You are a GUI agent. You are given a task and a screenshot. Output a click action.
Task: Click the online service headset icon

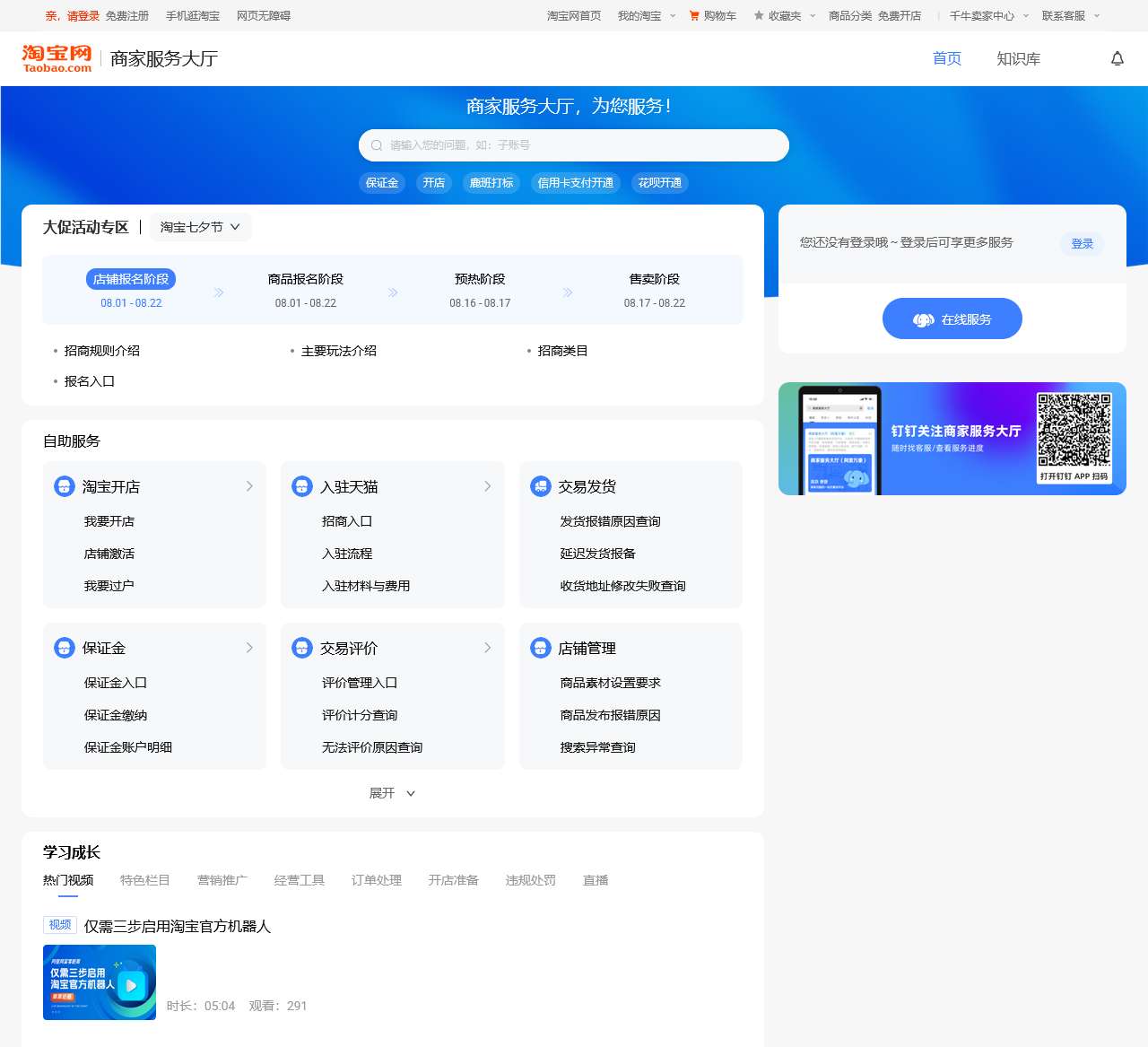[924, 319]
